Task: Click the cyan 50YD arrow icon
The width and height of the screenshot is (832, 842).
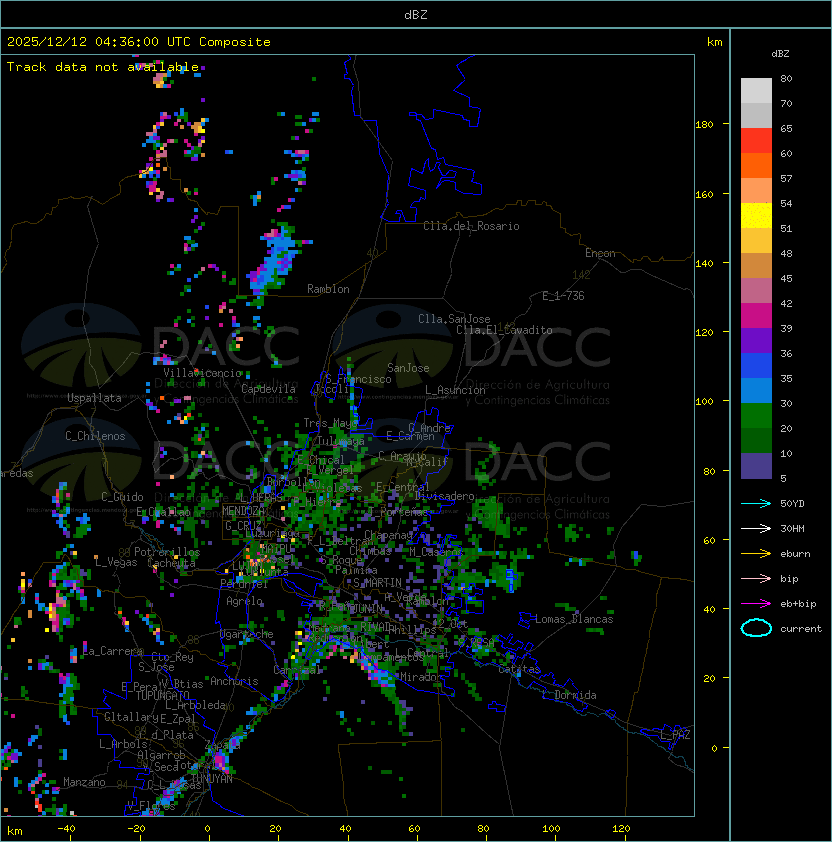Action: [756, 504]
